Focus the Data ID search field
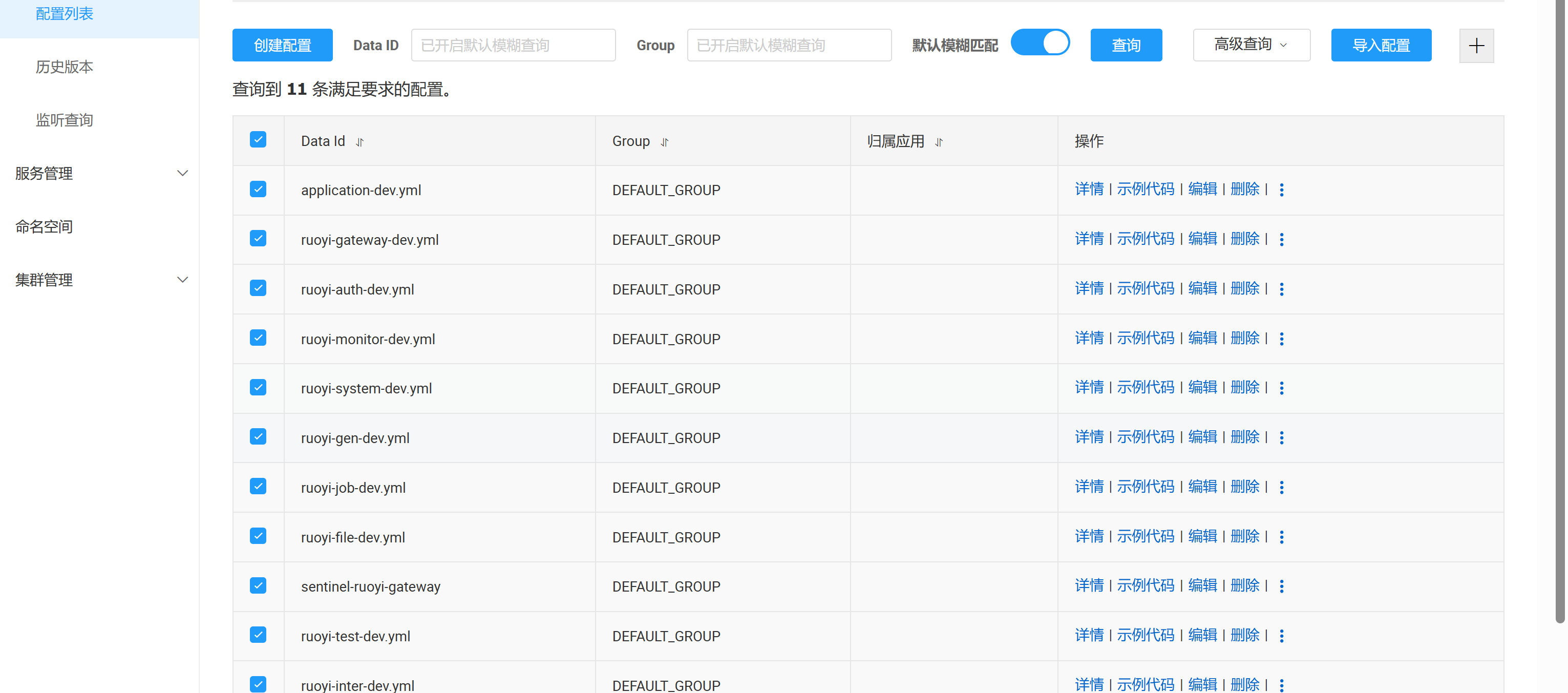The image size is (1568, 693). coord(513,45)
